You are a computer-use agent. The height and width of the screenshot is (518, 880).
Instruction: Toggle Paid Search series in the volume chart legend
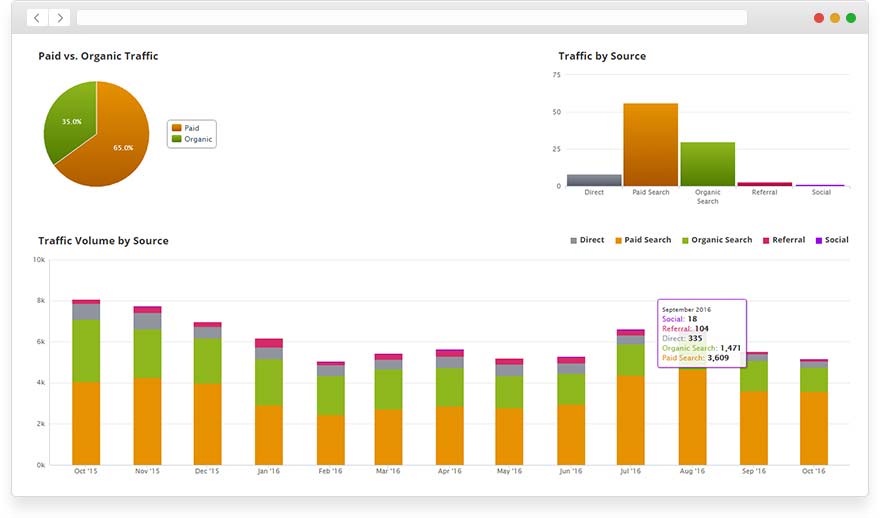coord(643,240)
